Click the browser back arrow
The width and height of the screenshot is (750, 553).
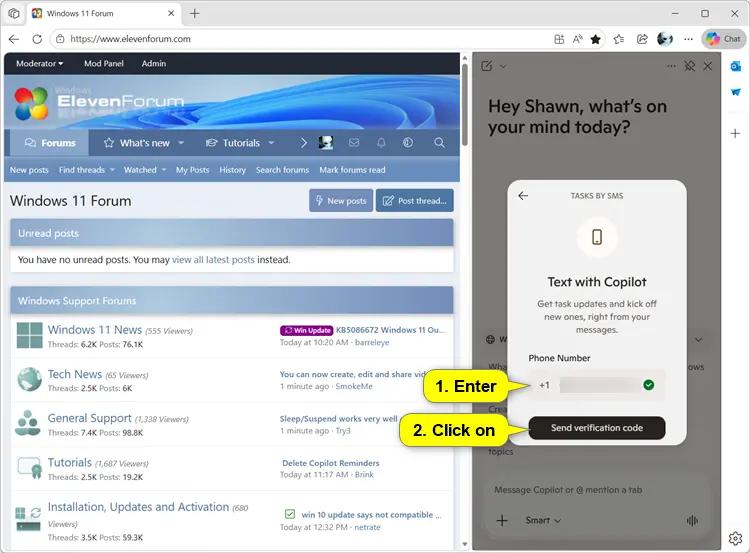14,39
